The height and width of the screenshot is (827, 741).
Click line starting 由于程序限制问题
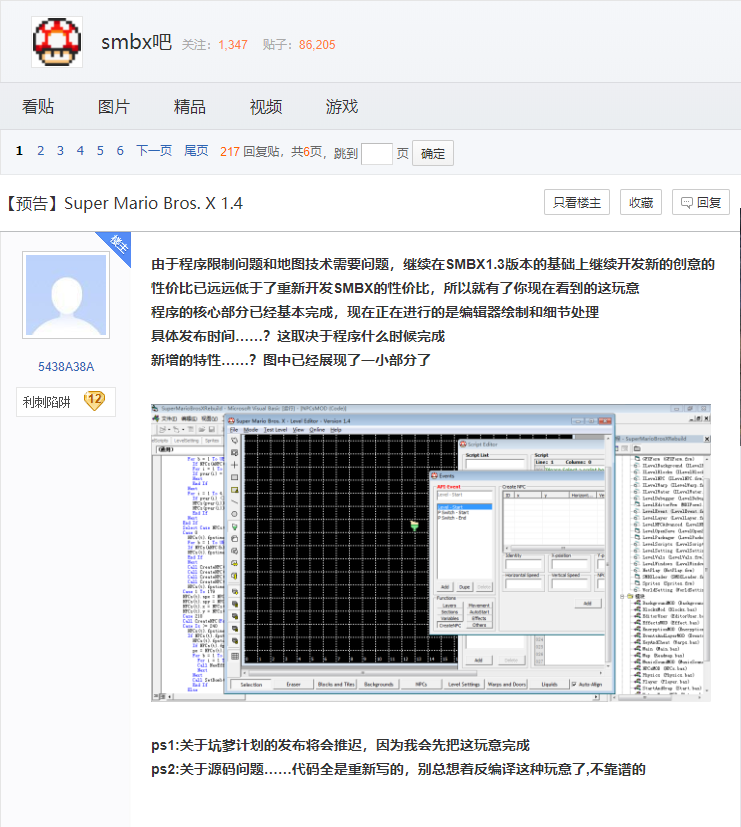point(433,264)
